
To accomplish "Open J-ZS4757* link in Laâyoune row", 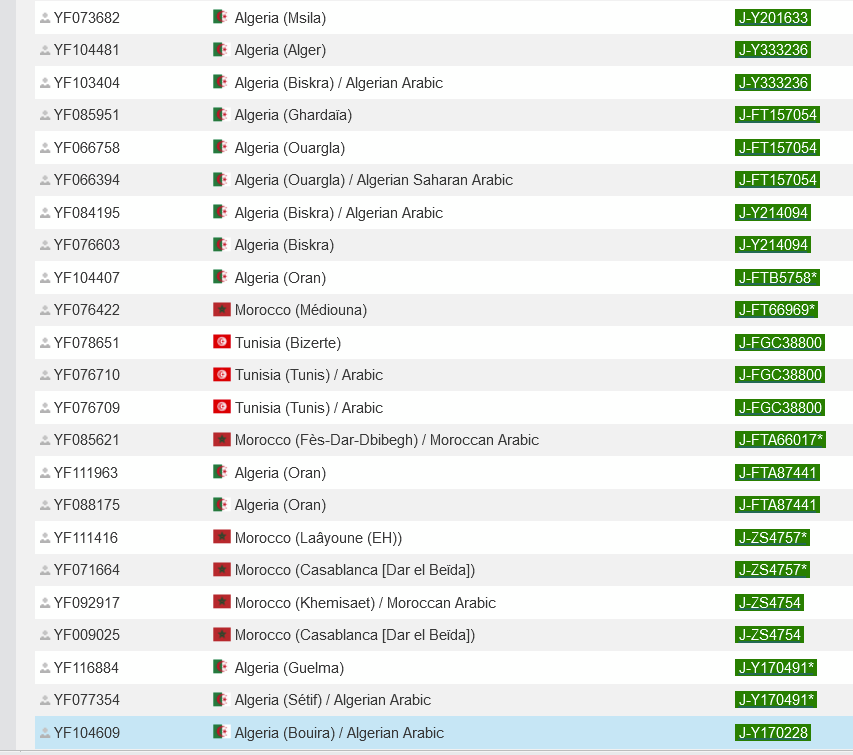I will coord(772,537).
